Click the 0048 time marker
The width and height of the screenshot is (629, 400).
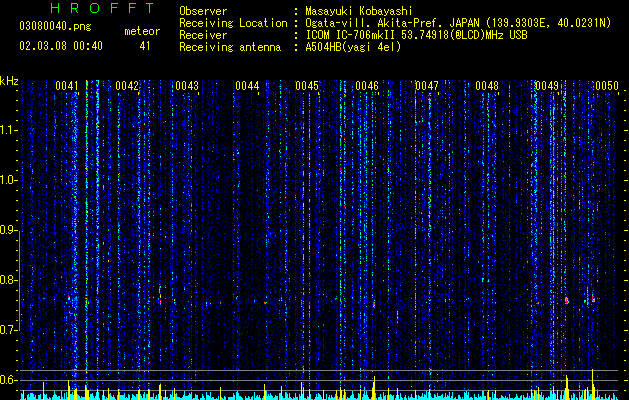point(487,86)
